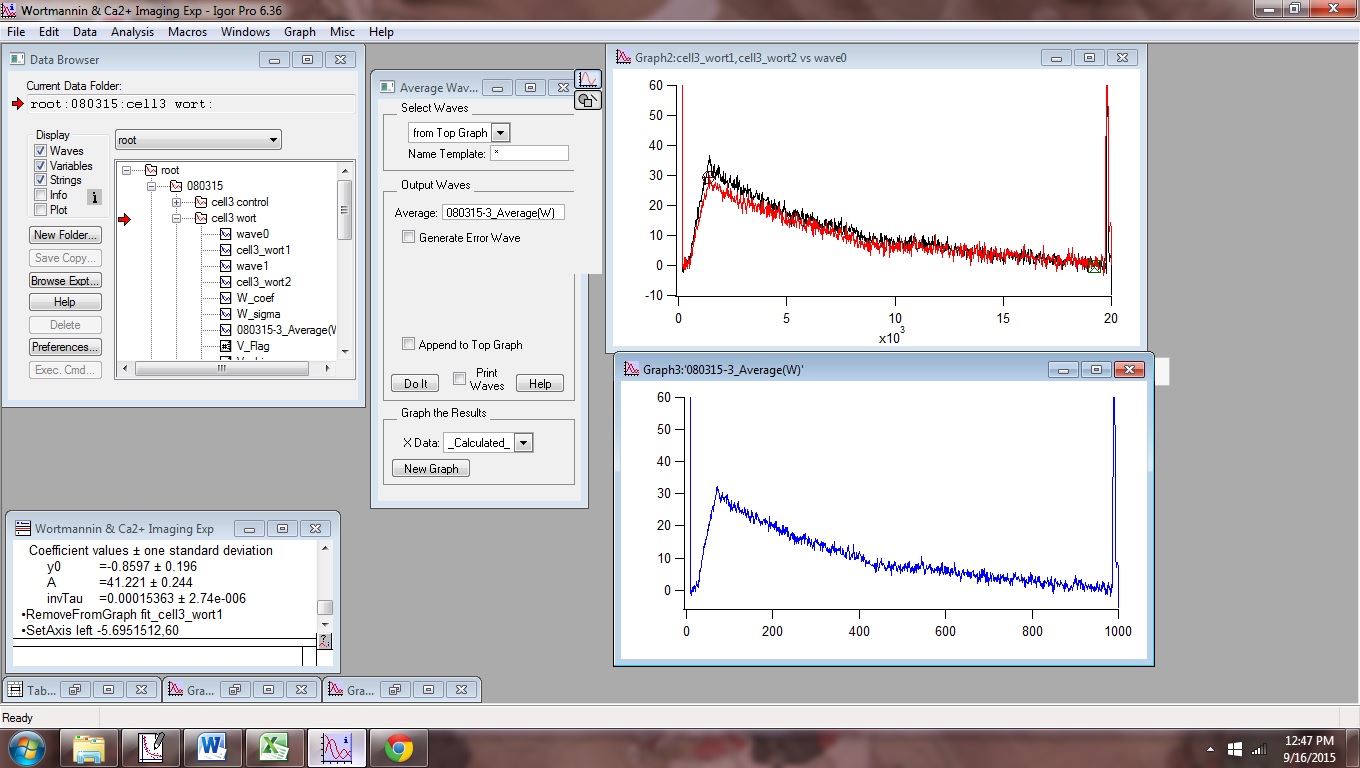
Task: Click the Name Template input field
Action: [529, 154]
